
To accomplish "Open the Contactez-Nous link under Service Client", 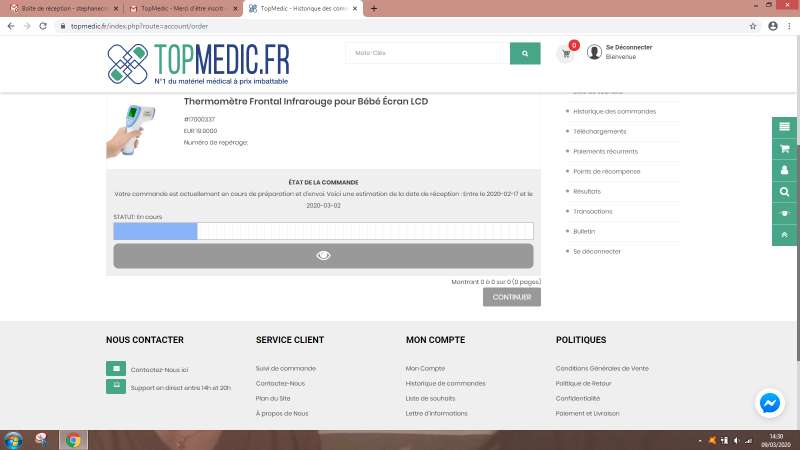I will click(x=280, y=383).
